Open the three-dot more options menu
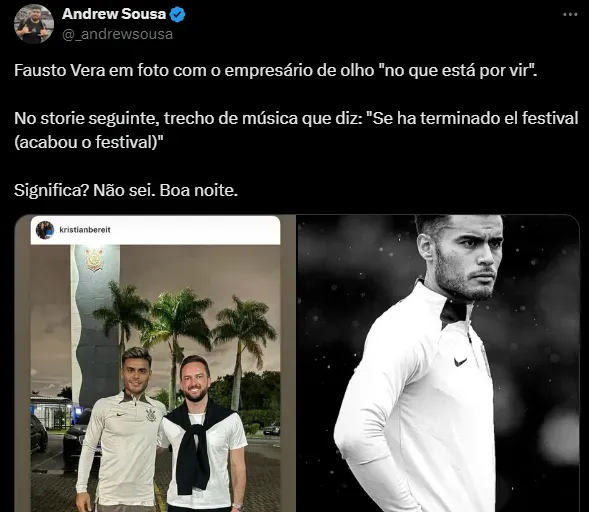 coord(570,15)
